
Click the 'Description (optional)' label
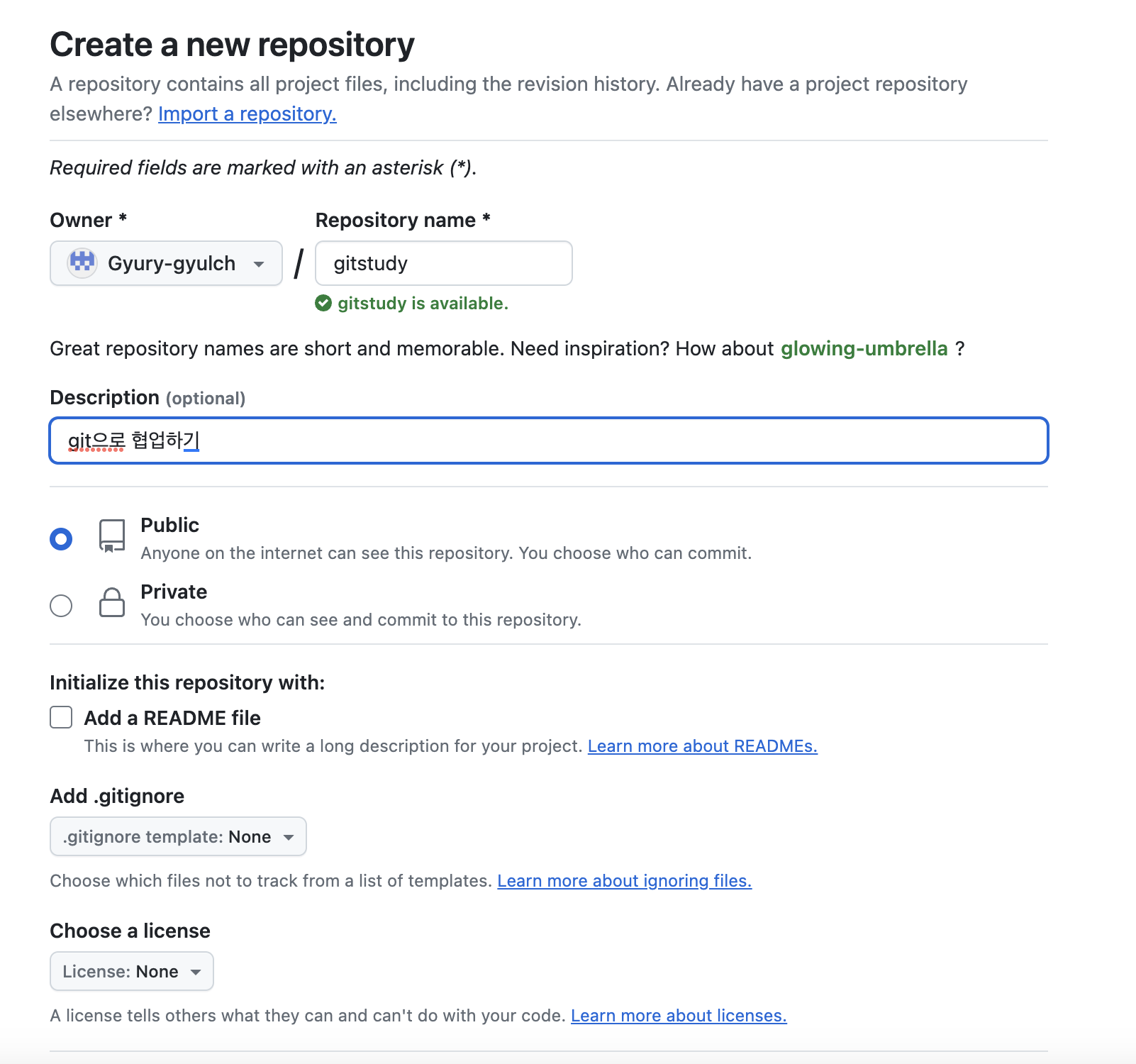[x=147, y=397]
